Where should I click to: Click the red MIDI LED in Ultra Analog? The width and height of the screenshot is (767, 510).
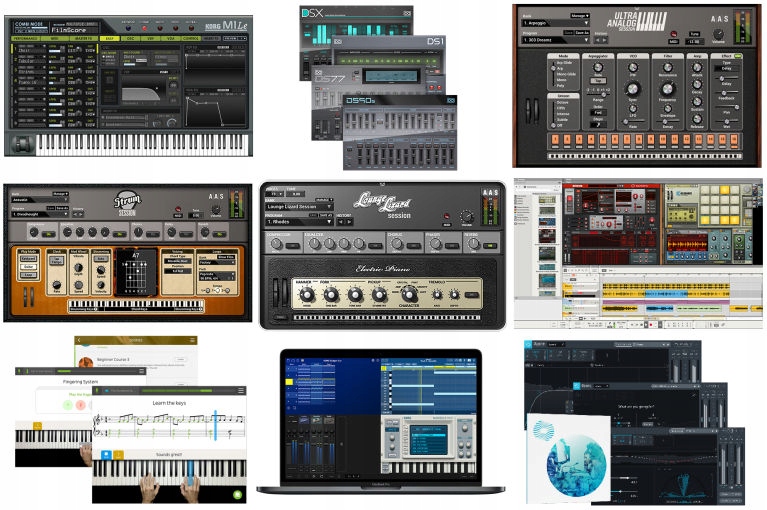(x=674, y=34)
